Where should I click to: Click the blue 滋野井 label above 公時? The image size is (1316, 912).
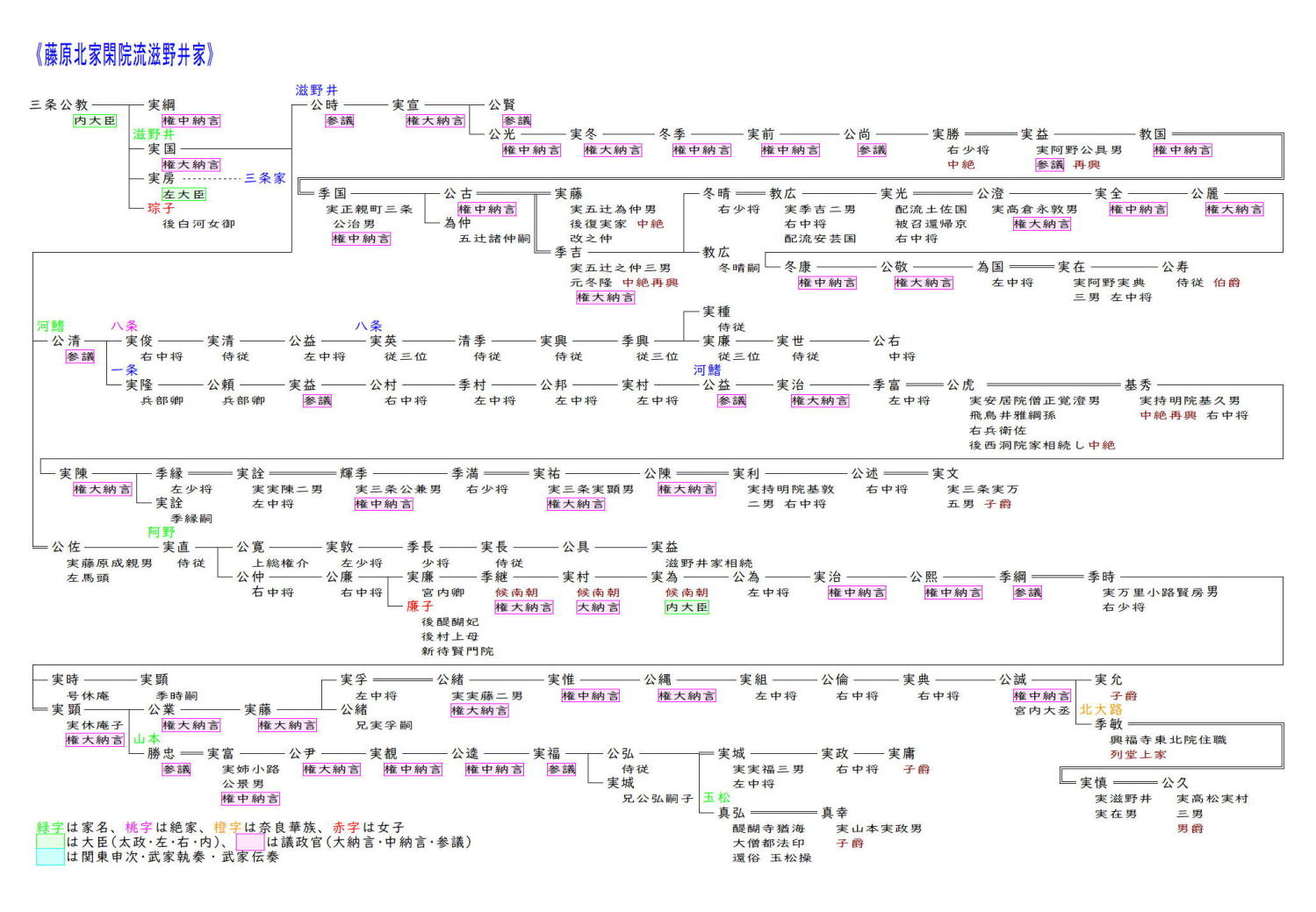pos(316,90)
